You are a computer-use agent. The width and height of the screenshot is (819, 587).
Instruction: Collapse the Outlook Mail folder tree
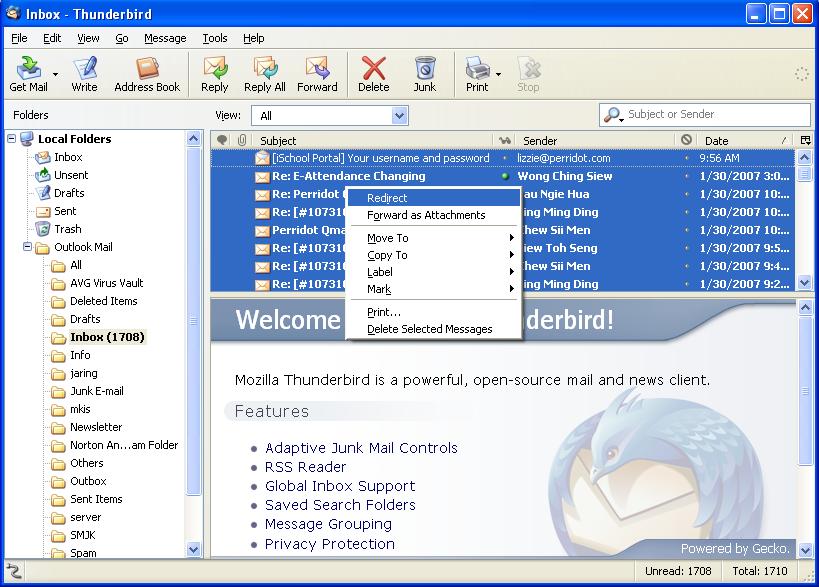28,246
